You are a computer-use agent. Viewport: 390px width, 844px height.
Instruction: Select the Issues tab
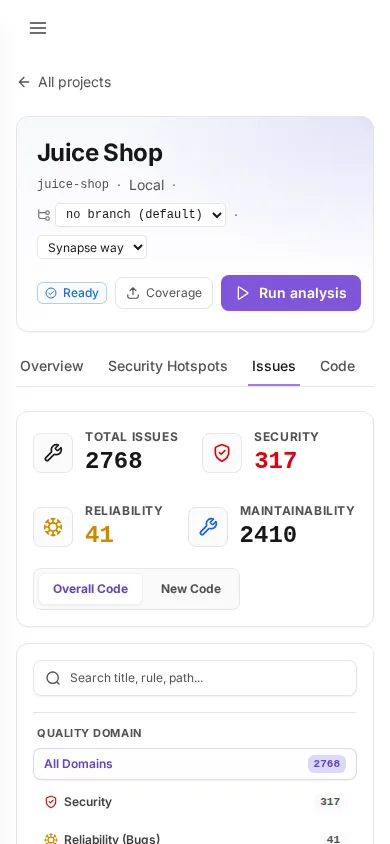274,366
